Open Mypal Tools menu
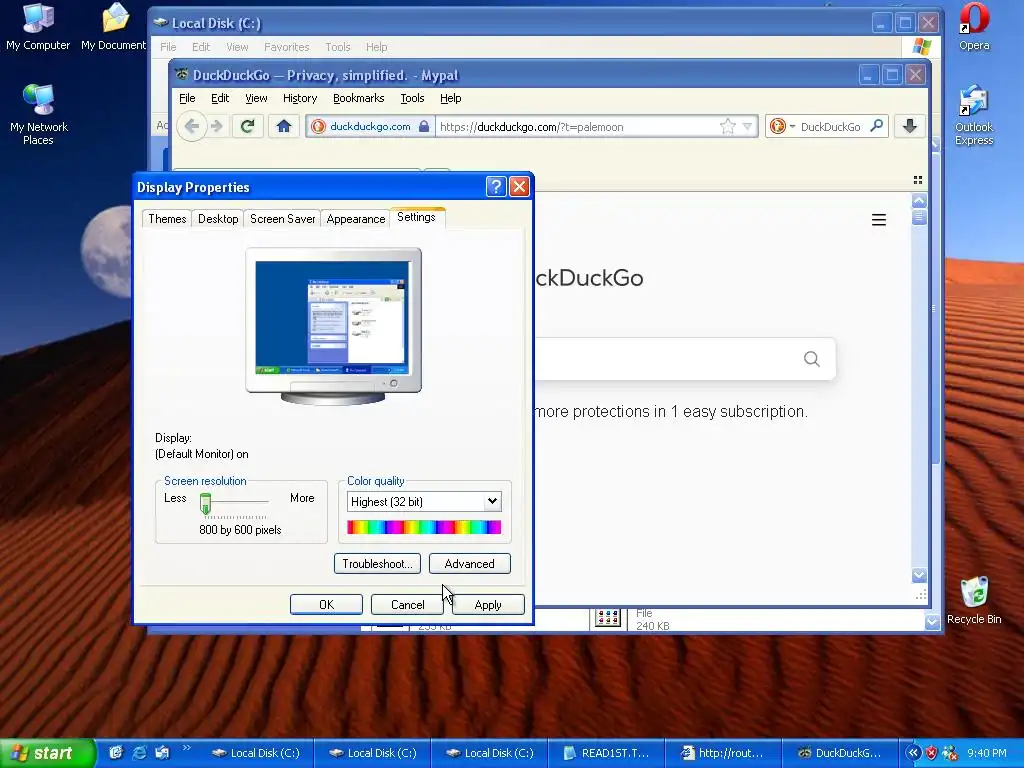Screen dimensions: 1024x768 [x=412, y=98]
